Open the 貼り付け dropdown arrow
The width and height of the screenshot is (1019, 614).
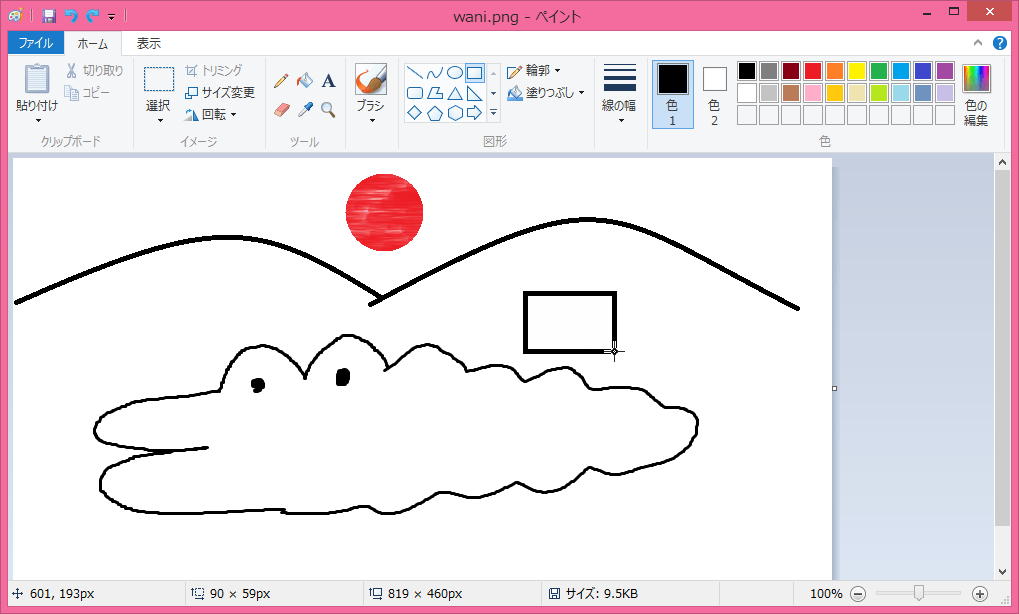click(38, 121)
